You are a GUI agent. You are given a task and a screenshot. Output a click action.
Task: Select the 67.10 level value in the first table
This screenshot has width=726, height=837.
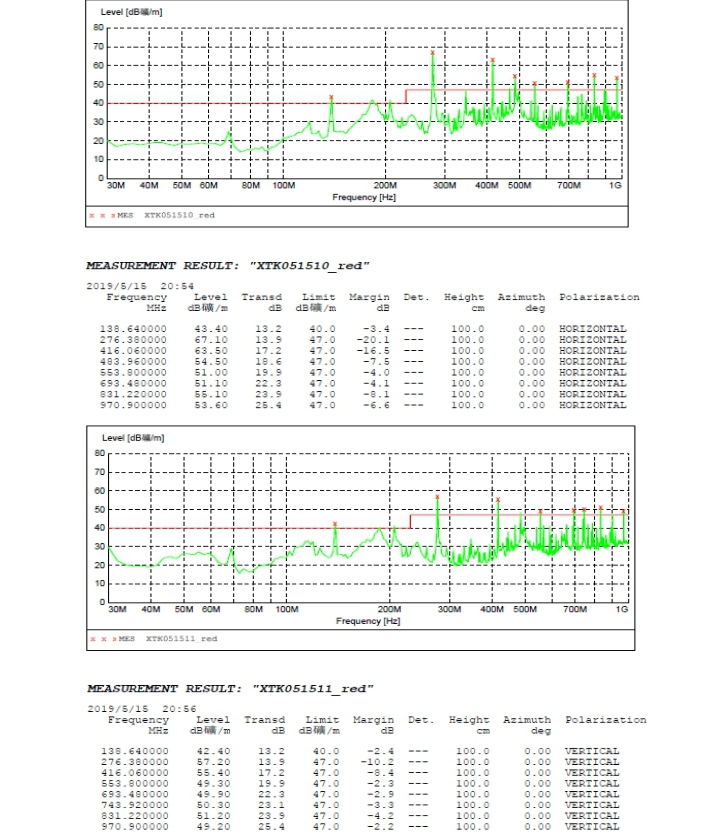point(210,340)
